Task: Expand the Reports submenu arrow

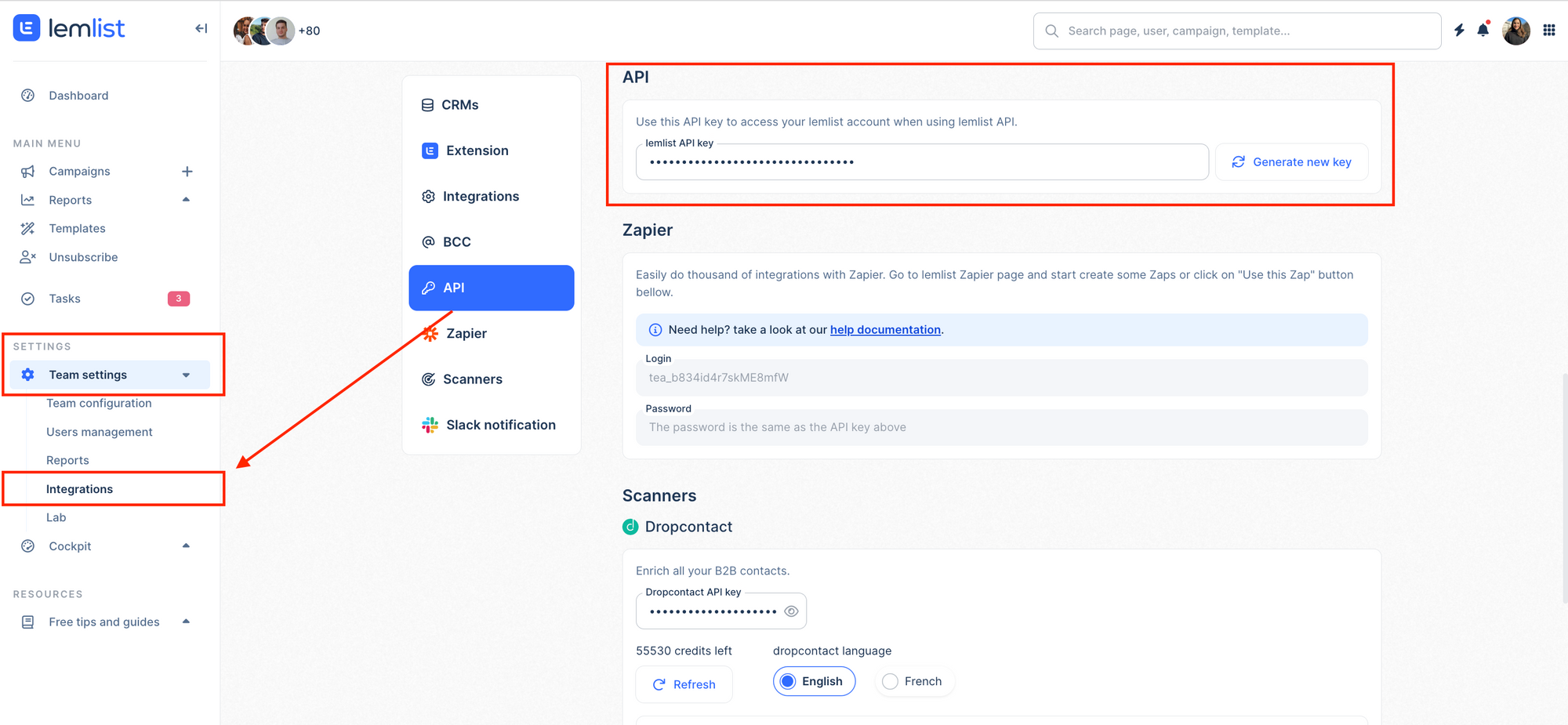Action: click(186, 200)
